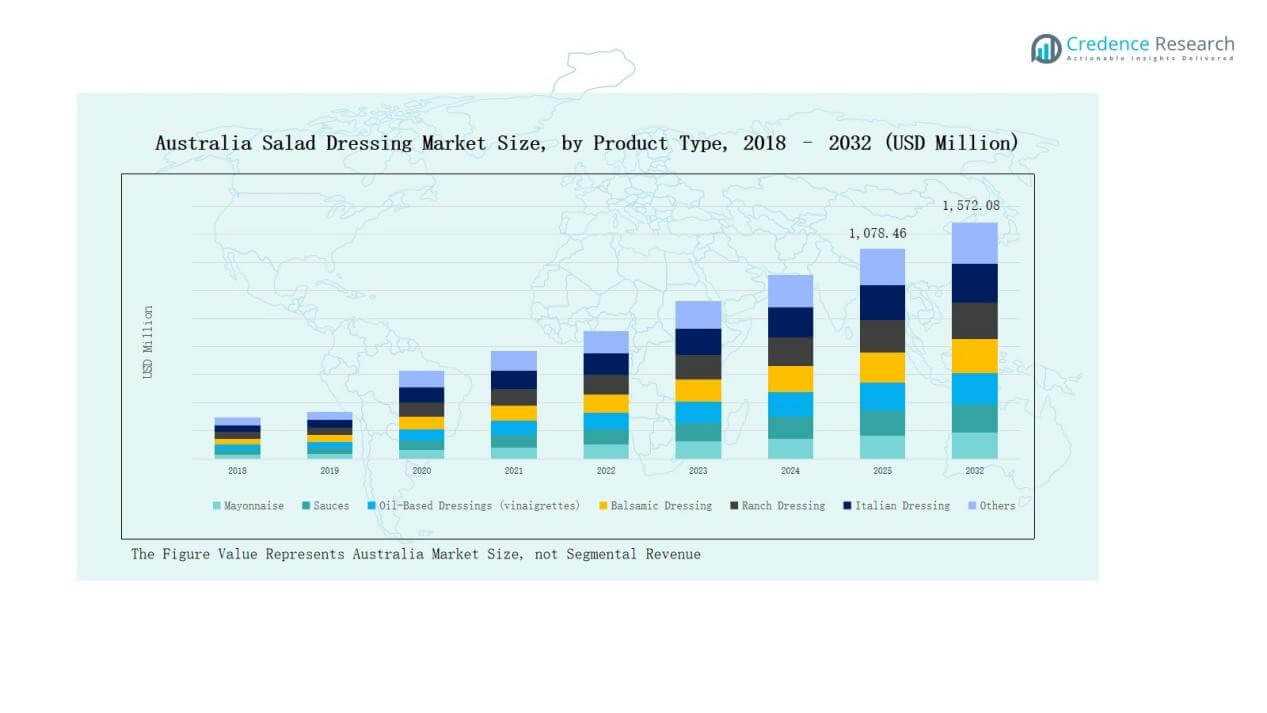Select the Ranch Dressing legend swatch
Viewport: 1267px width, 713px height.
click(733, 506)
